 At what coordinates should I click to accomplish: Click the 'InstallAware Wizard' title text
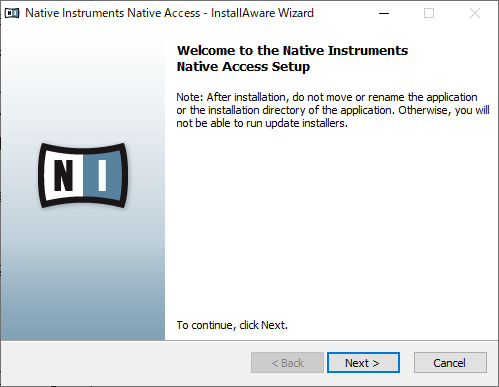(262, 13)
